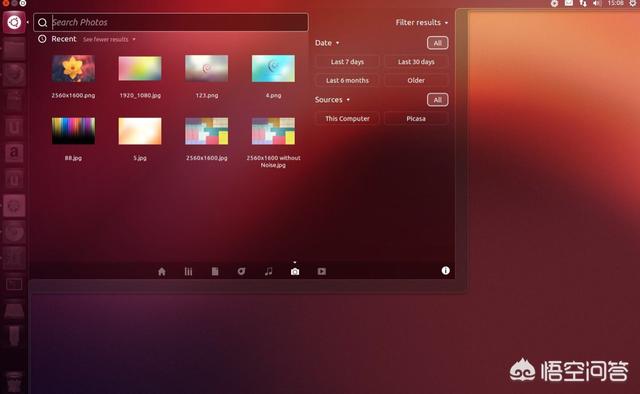This screenshot has height=394, width=640.
Task: Switch to the Videos lens play icon
Action: click(x=322, y=272)
